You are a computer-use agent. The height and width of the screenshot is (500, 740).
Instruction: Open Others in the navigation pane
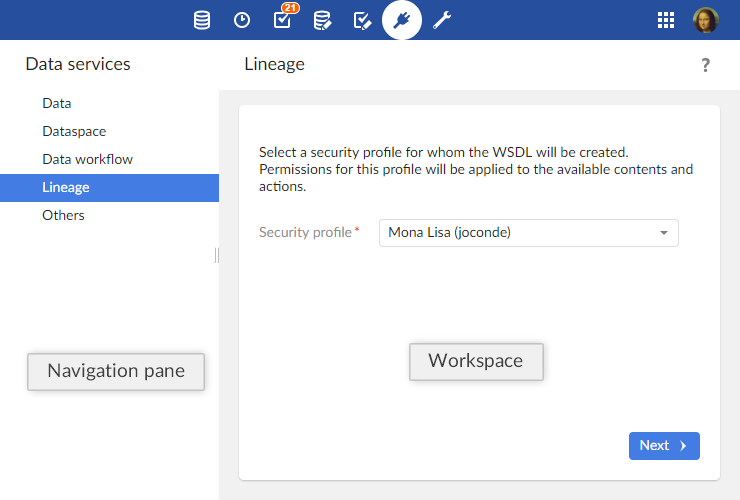click(63, 215)
